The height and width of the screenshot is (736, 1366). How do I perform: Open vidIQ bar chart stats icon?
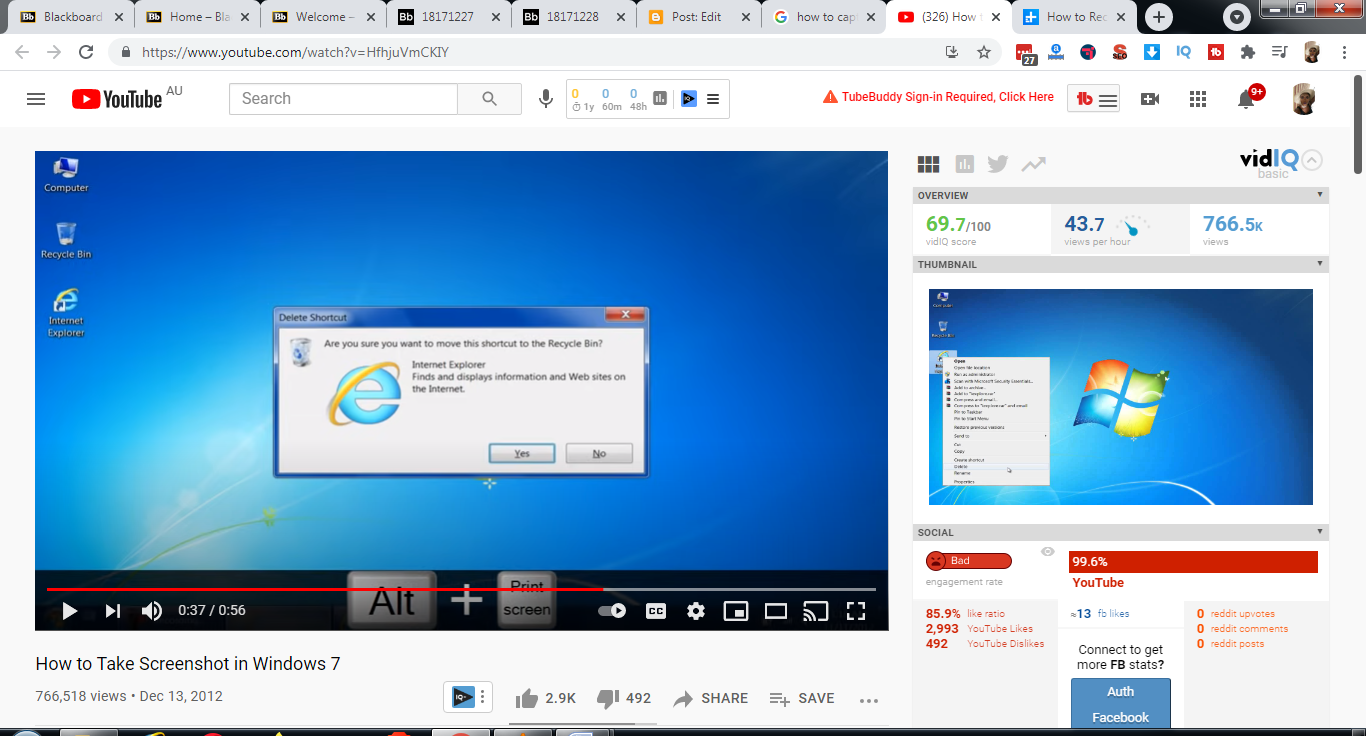pos(964,164)
